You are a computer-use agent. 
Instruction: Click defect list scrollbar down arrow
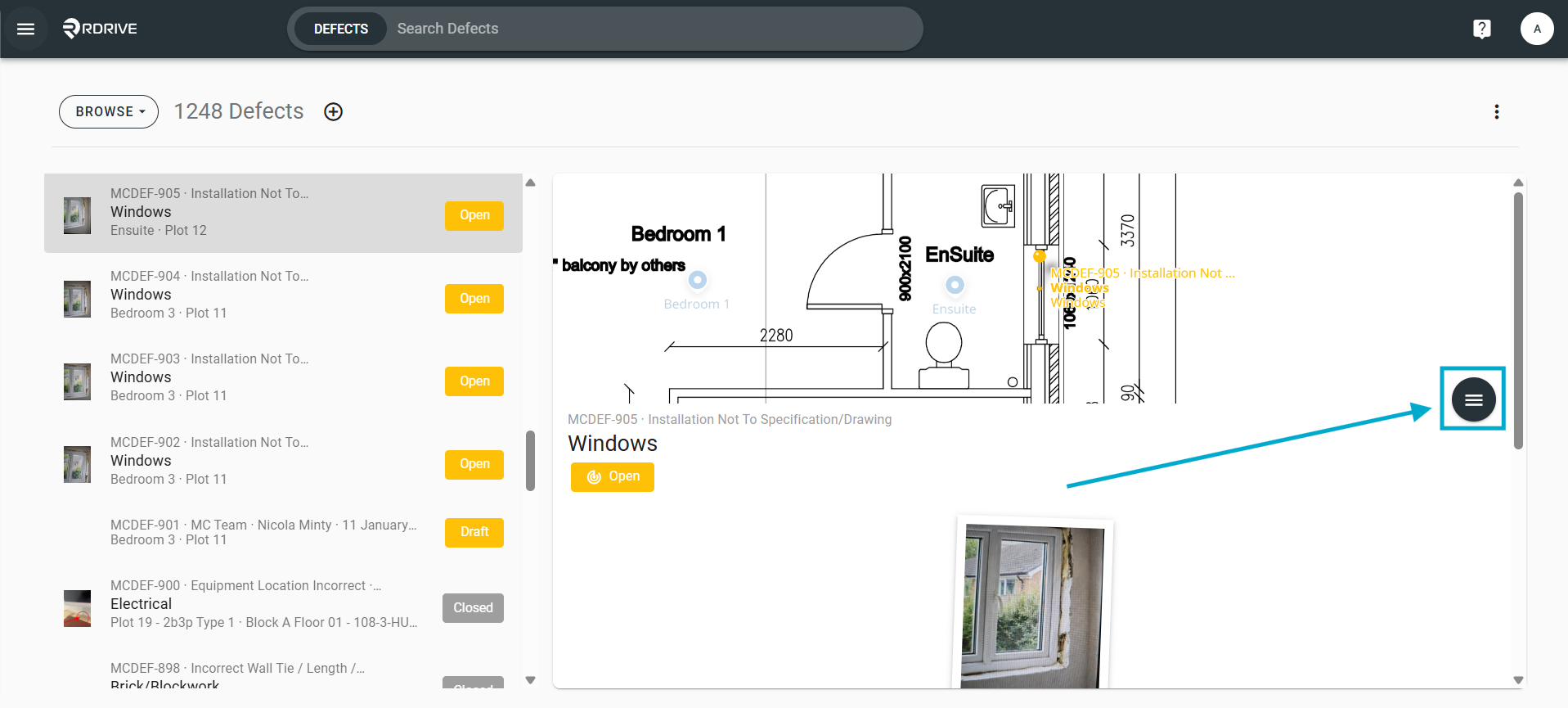530,680
